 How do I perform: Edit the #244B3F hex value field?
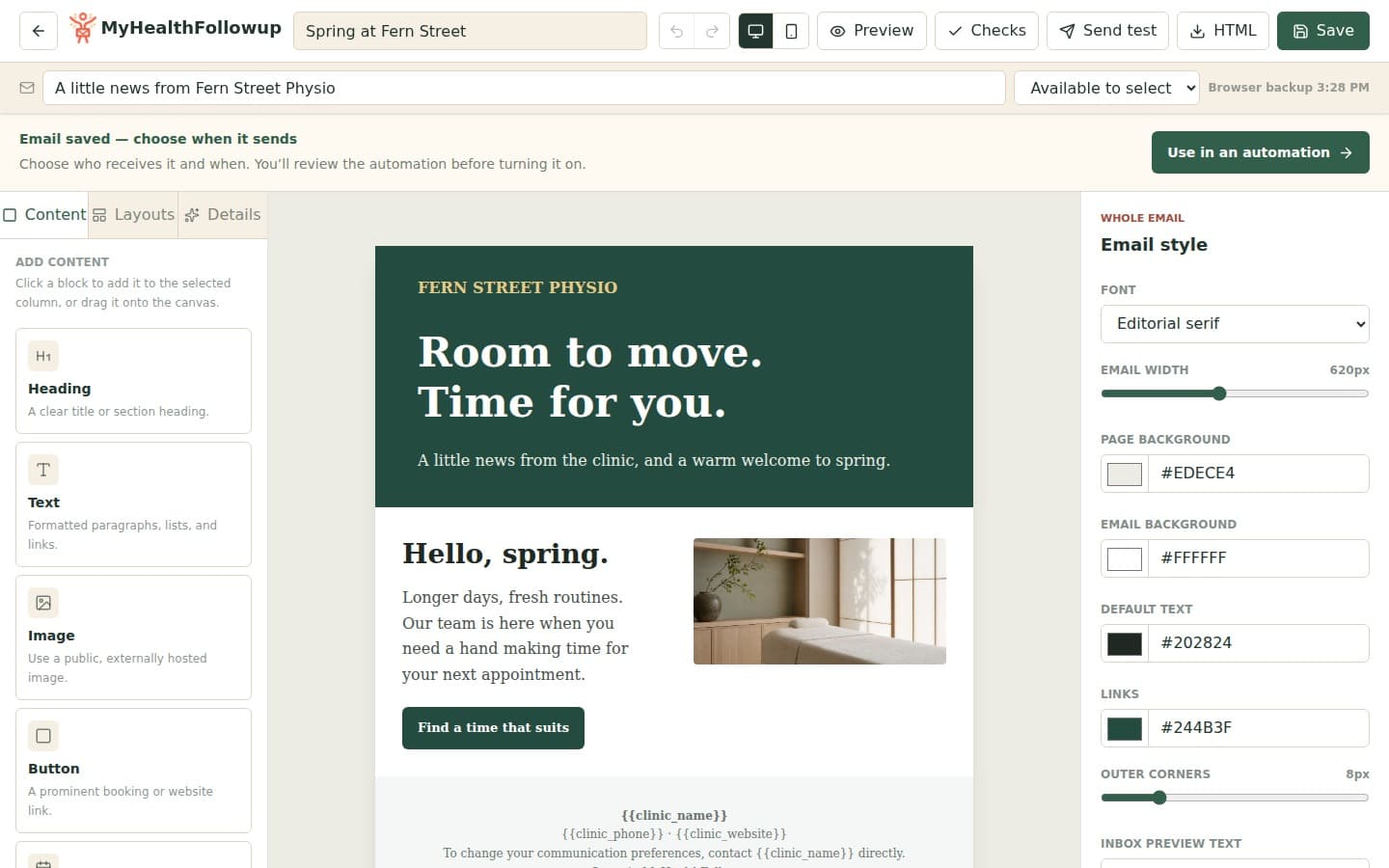(x=1259, y=728)
